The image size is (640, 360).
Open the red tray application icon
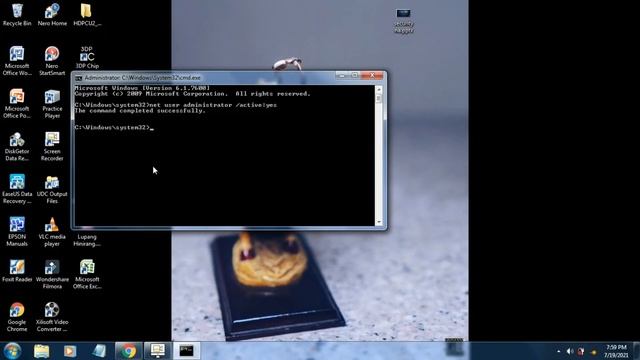point(581,351)
